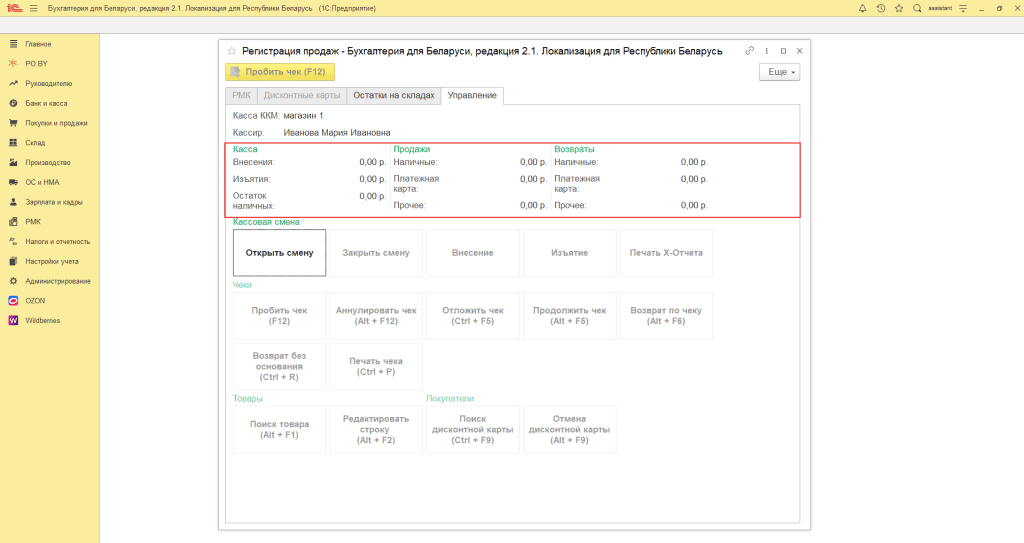
Task: Click Возврат по чеку (Alt + F6) button
Action: click(666, 316)
